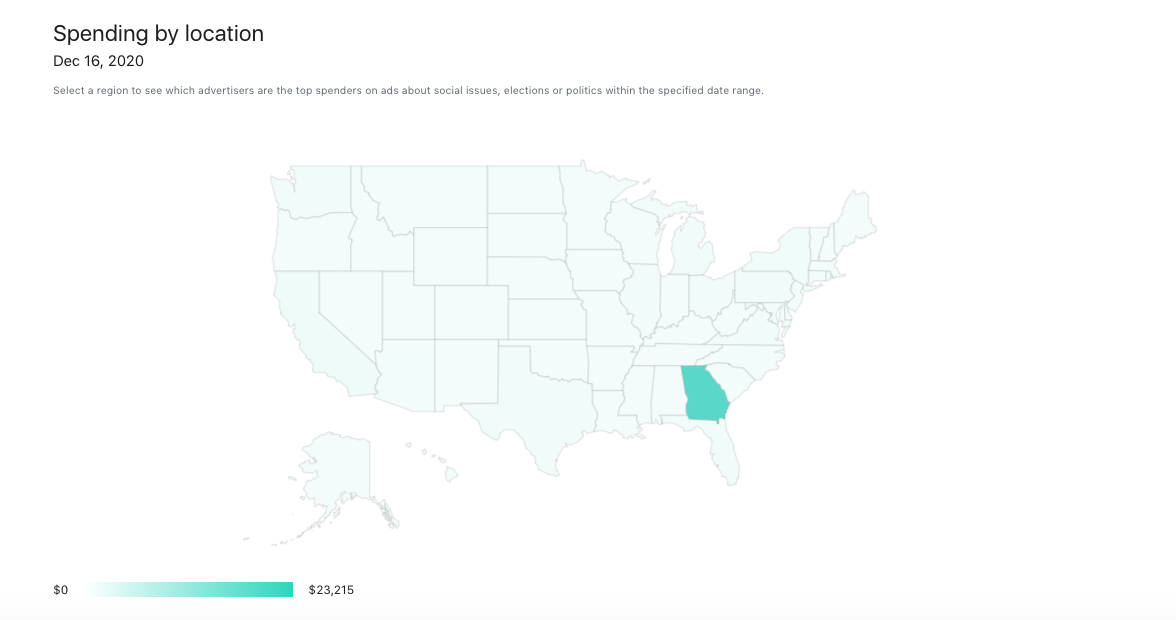Select Kansas on the spending map

pyautogui.click(x=546, y=320)
